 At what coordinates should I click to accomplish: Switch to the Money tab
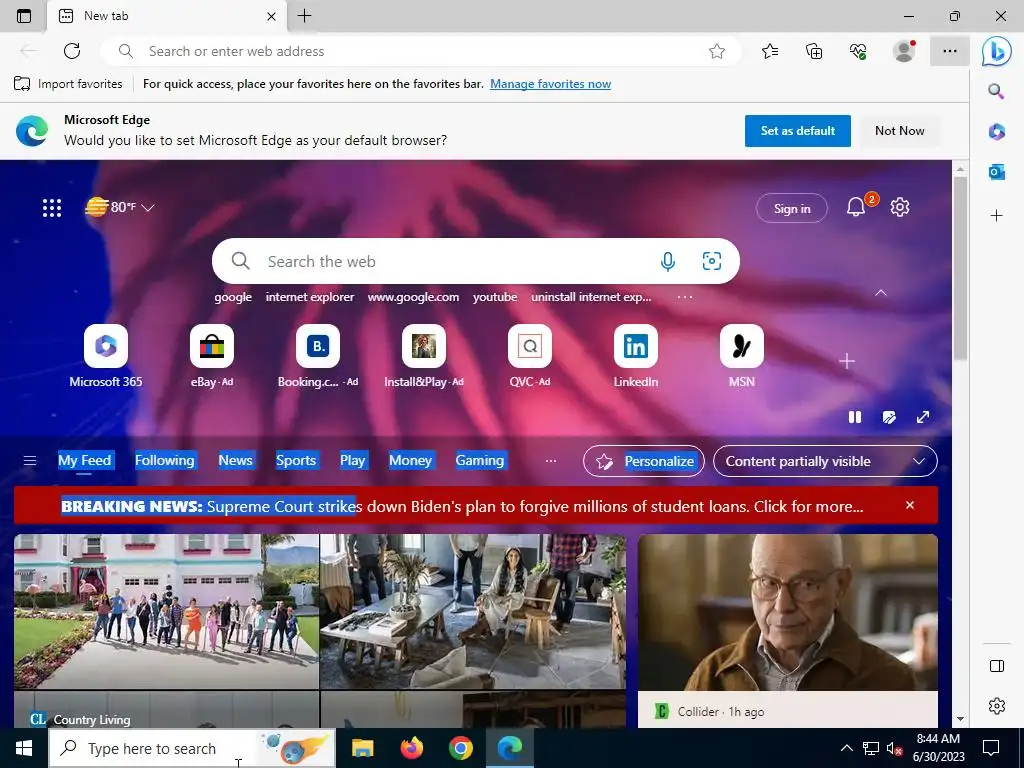(x=410, y=460)
